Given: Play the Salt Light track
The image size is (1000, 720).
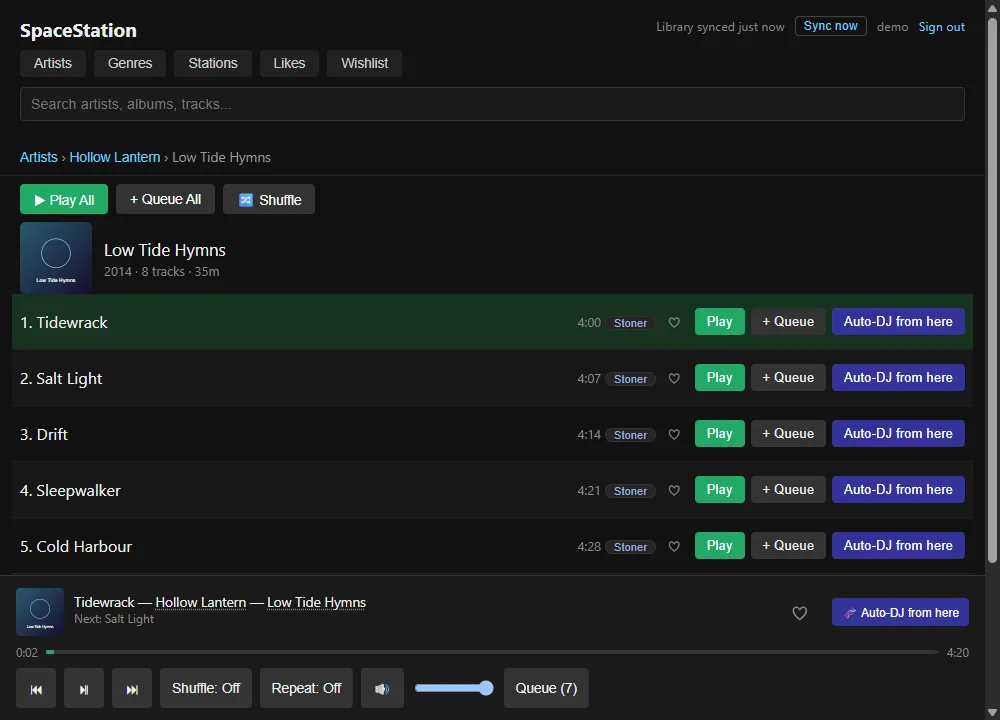Looking at the screenshot, I should click(x=719, y=378).
